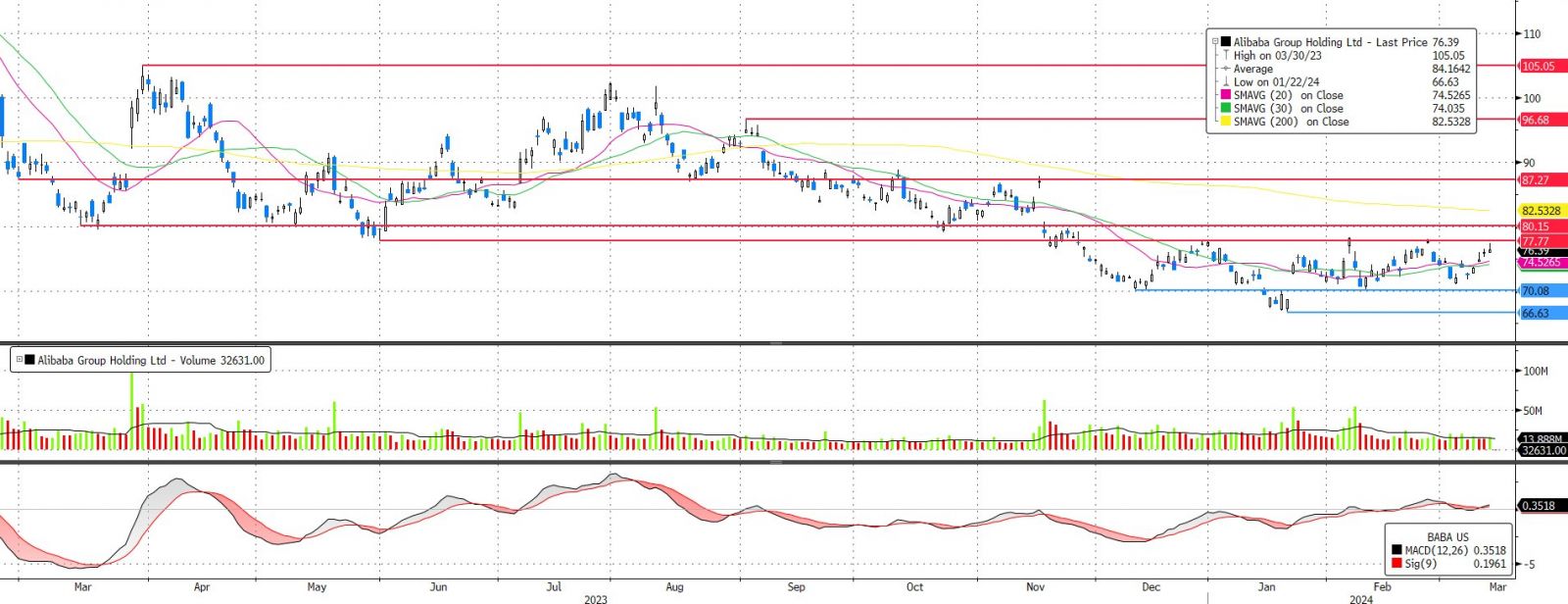Click the red Sig(9) legend swatch
The height and width of the screenshot is (604, 1568).
(x=1396, y=564)
